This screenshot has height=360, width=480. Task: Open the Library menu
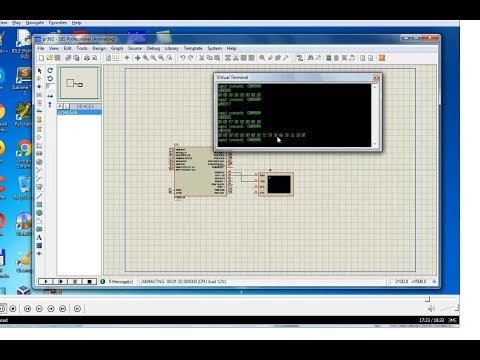(172, 48)
